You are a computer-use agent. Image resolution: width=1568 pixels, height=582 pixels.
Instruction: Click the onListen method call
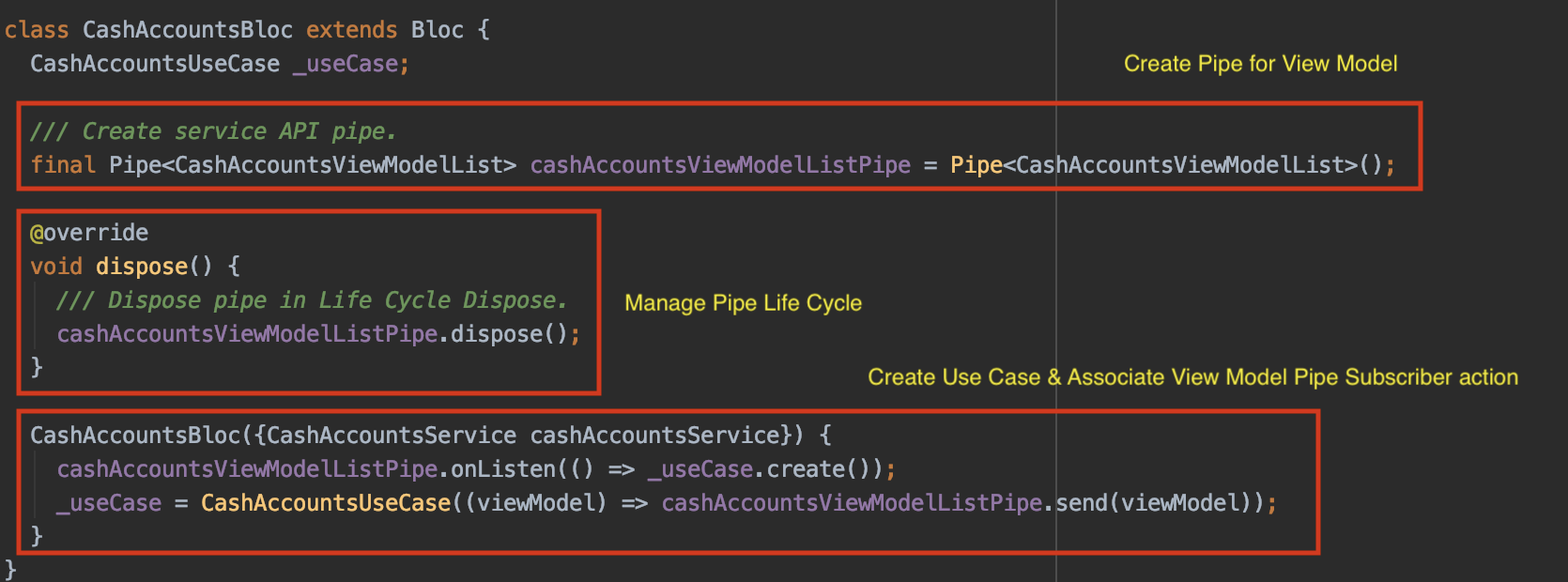pyautogui.click(x=503, y=469)
